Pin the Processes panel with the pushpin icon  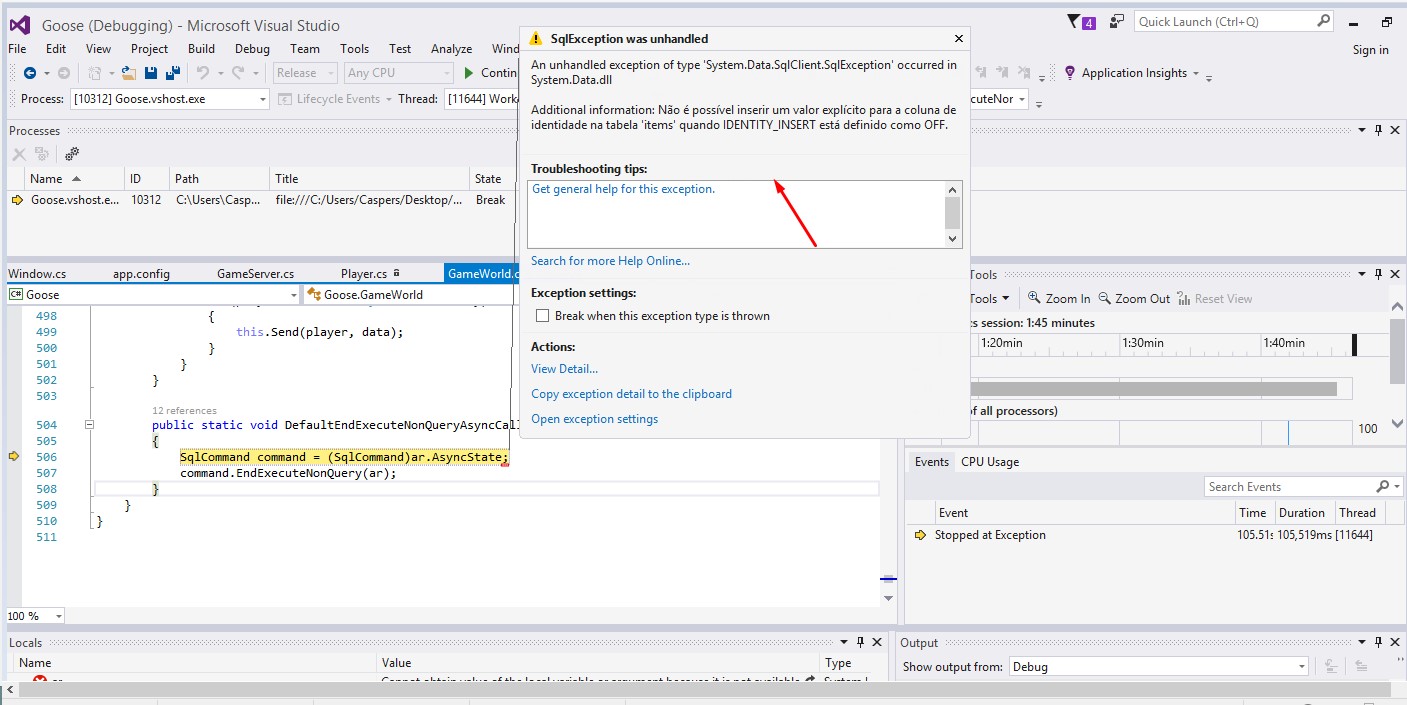(1378, 131)
